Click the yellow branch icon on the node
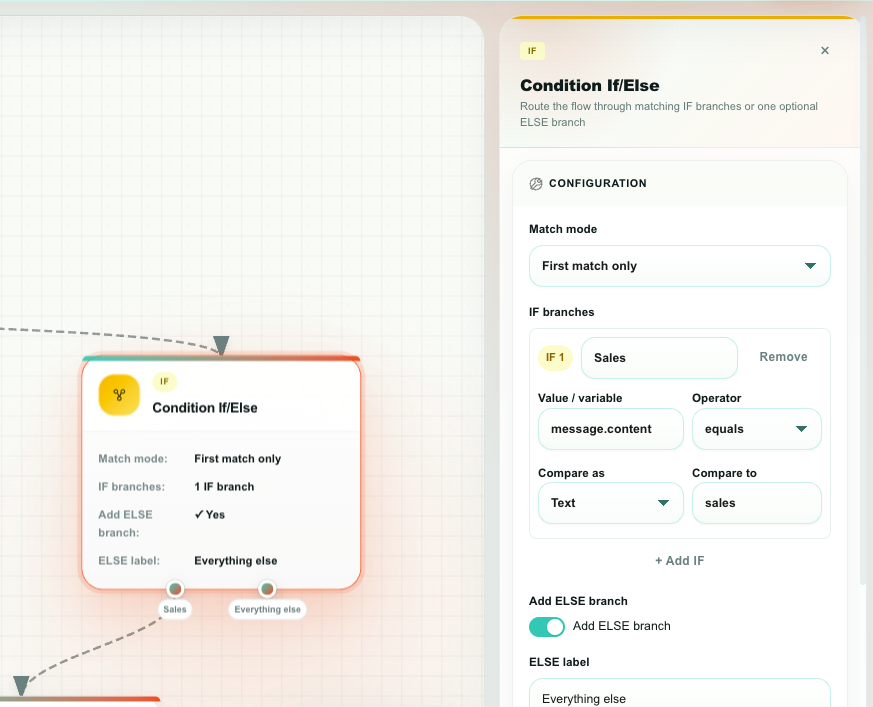 pos(119,395)
